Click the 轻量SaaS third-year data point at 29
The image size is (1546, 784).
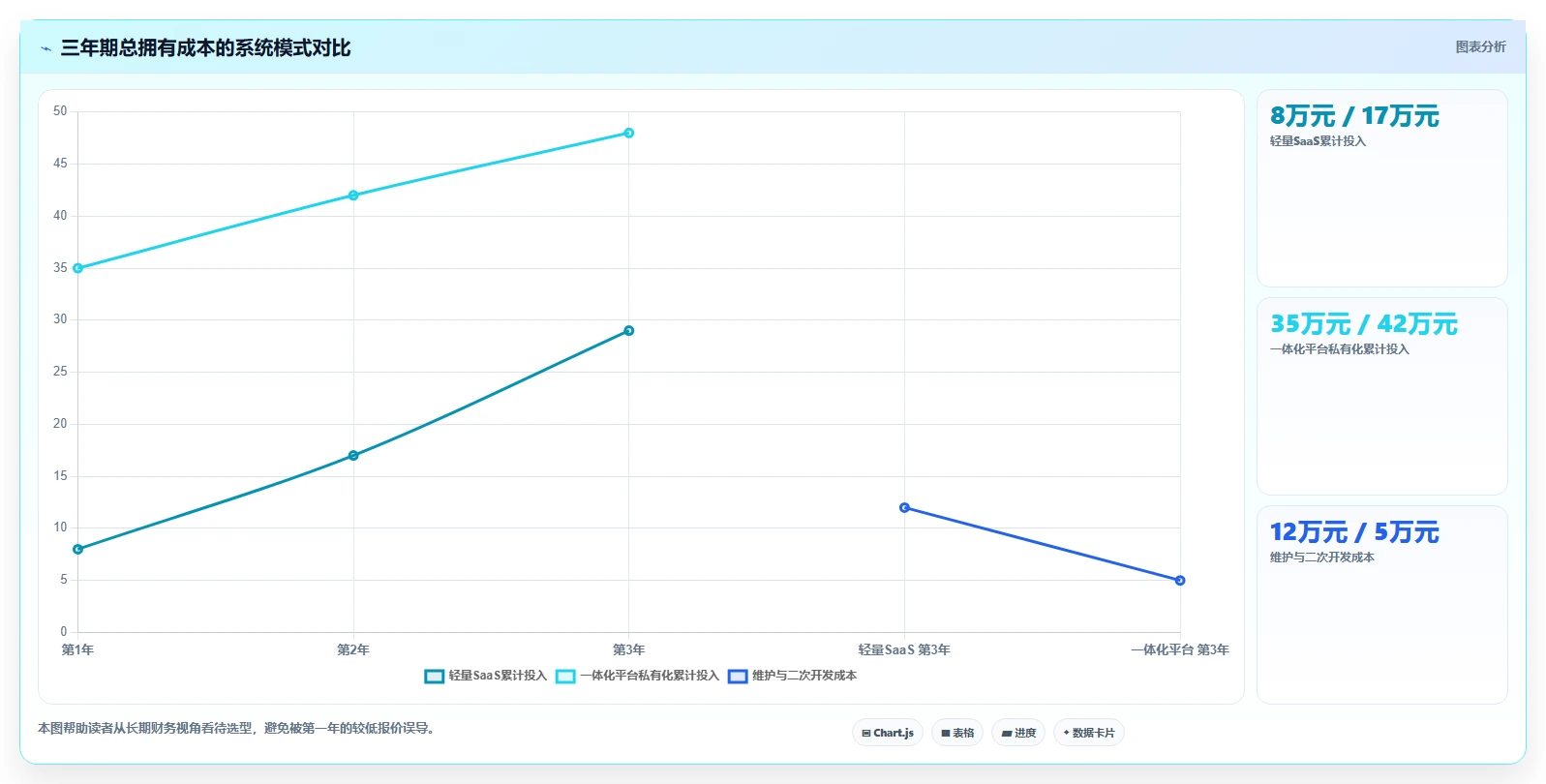click(629, 331)
